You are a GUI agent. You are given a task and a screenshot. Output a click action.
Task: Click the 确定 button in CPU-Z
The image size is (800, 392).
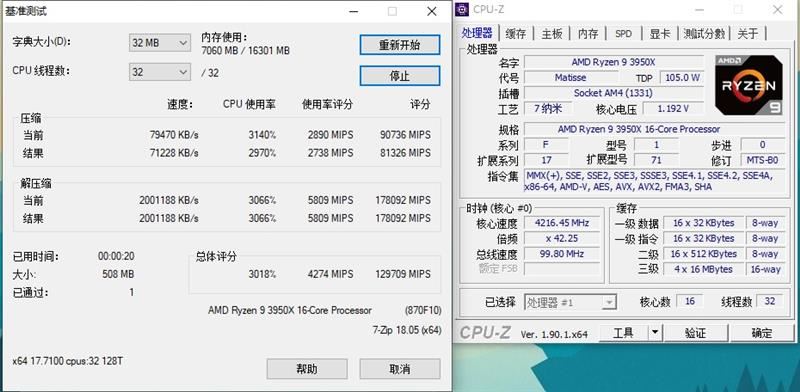click(x=762, y=333)
